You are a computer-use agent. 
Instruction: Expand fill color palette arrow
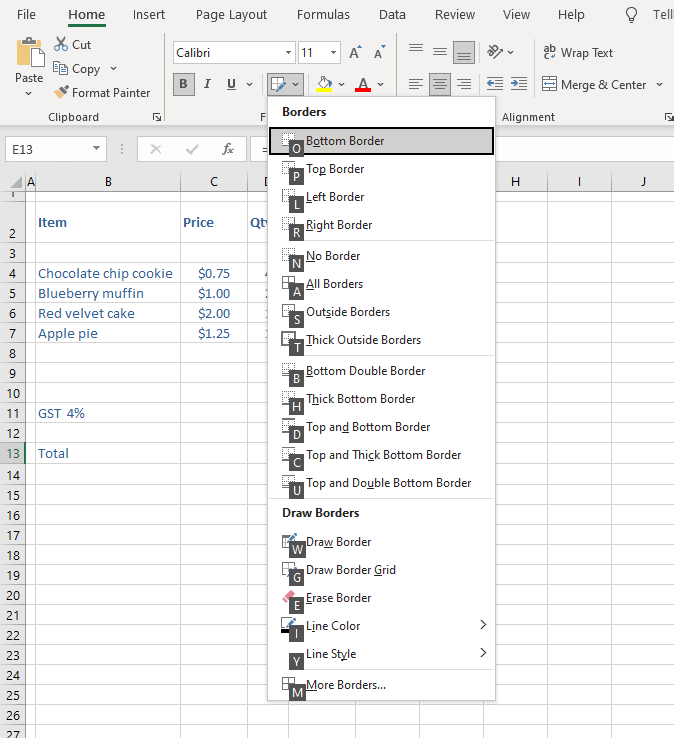click(x=341, y=85)
